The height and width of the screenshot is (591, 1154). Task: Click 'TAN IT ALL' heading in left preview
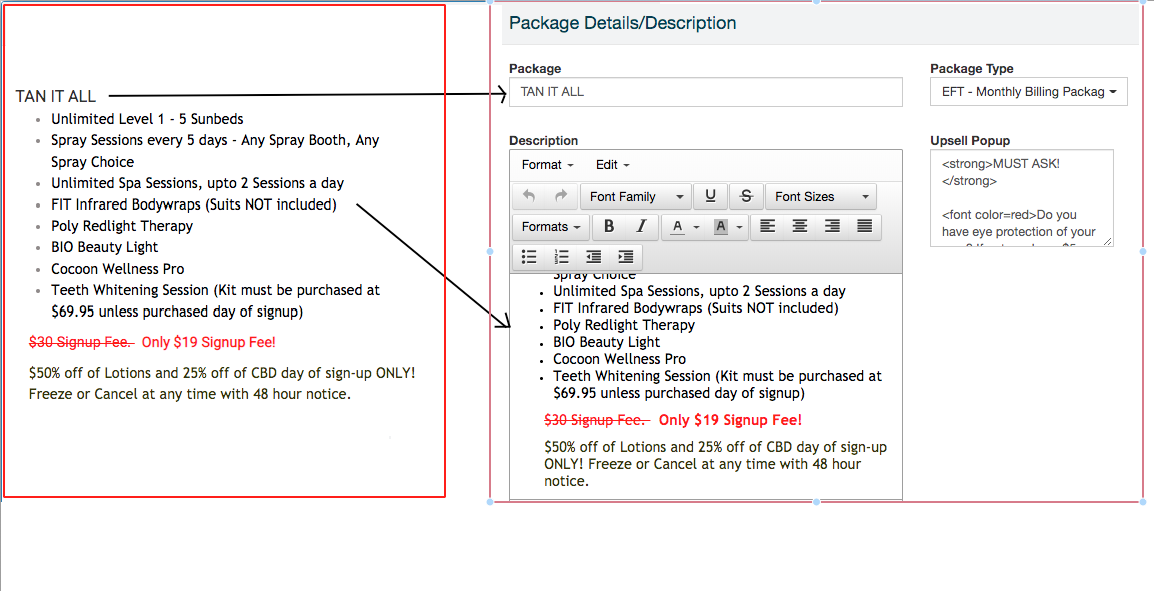56,96
